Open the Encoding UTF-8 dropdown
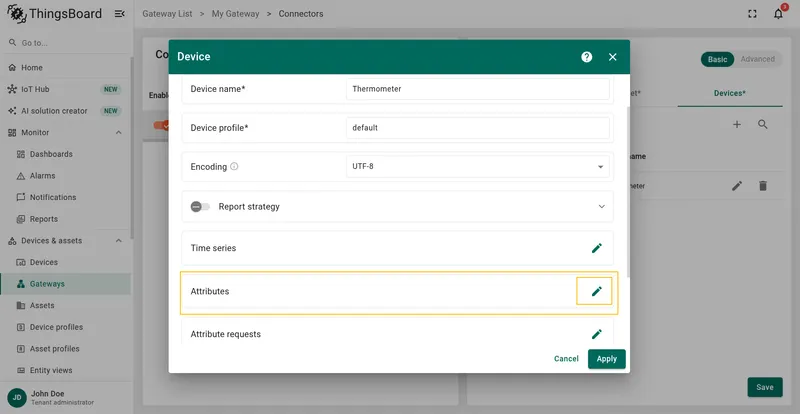800x414 pixels. [x=478, y=166]
